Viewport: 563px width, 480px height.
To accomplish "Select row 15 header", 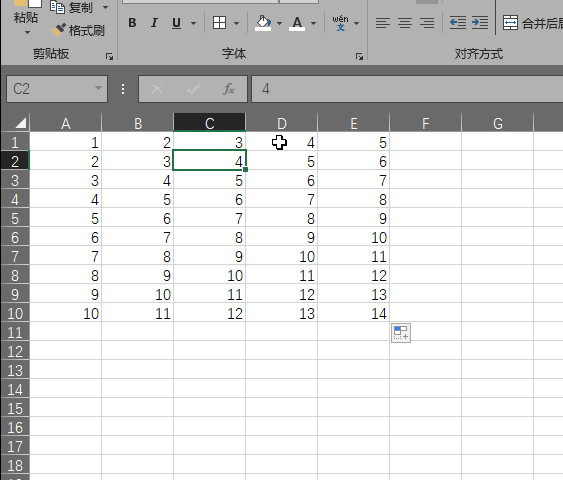I will pyautogui.click(x=15, y=408).
